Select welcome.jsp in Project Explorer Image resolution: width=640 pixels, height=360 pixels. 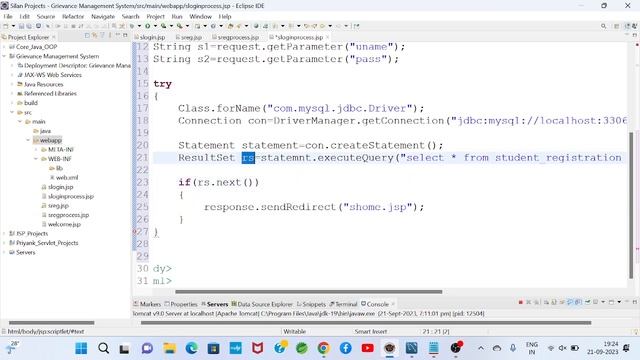click(x=61, y=224)
